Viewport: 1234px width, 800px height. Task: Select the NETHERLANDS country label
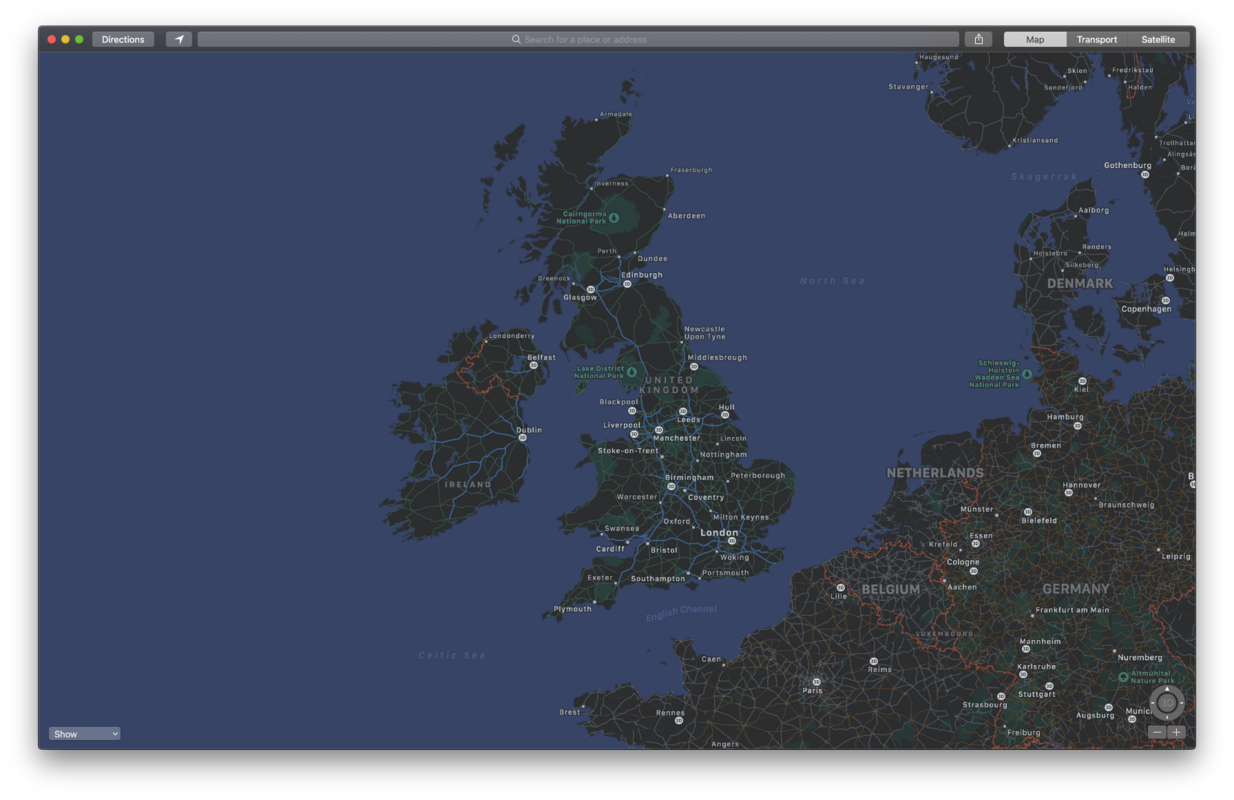point(935,473)
